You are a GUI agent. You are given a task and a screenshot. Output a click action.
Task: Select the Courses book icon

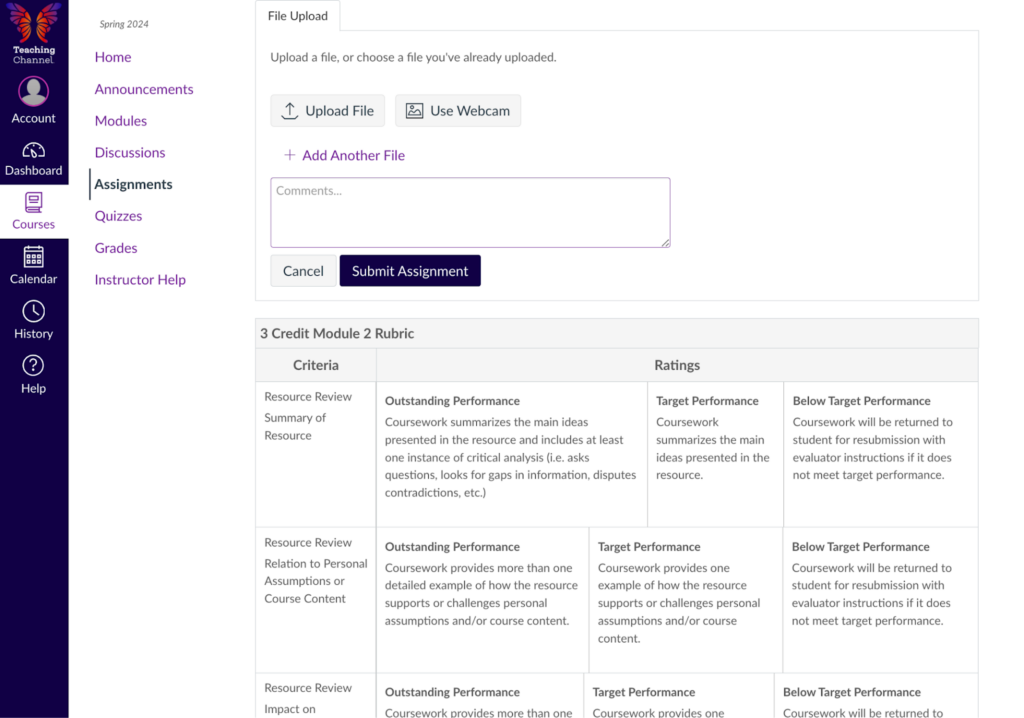coord(34,203)
